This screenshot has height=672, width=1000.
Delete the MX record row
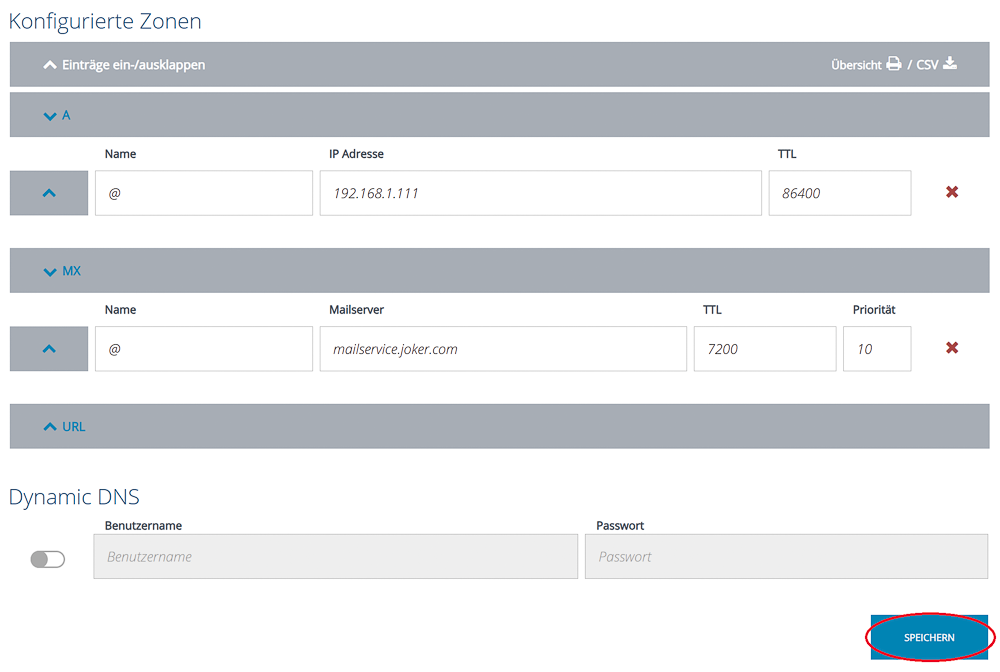point(952,348)
